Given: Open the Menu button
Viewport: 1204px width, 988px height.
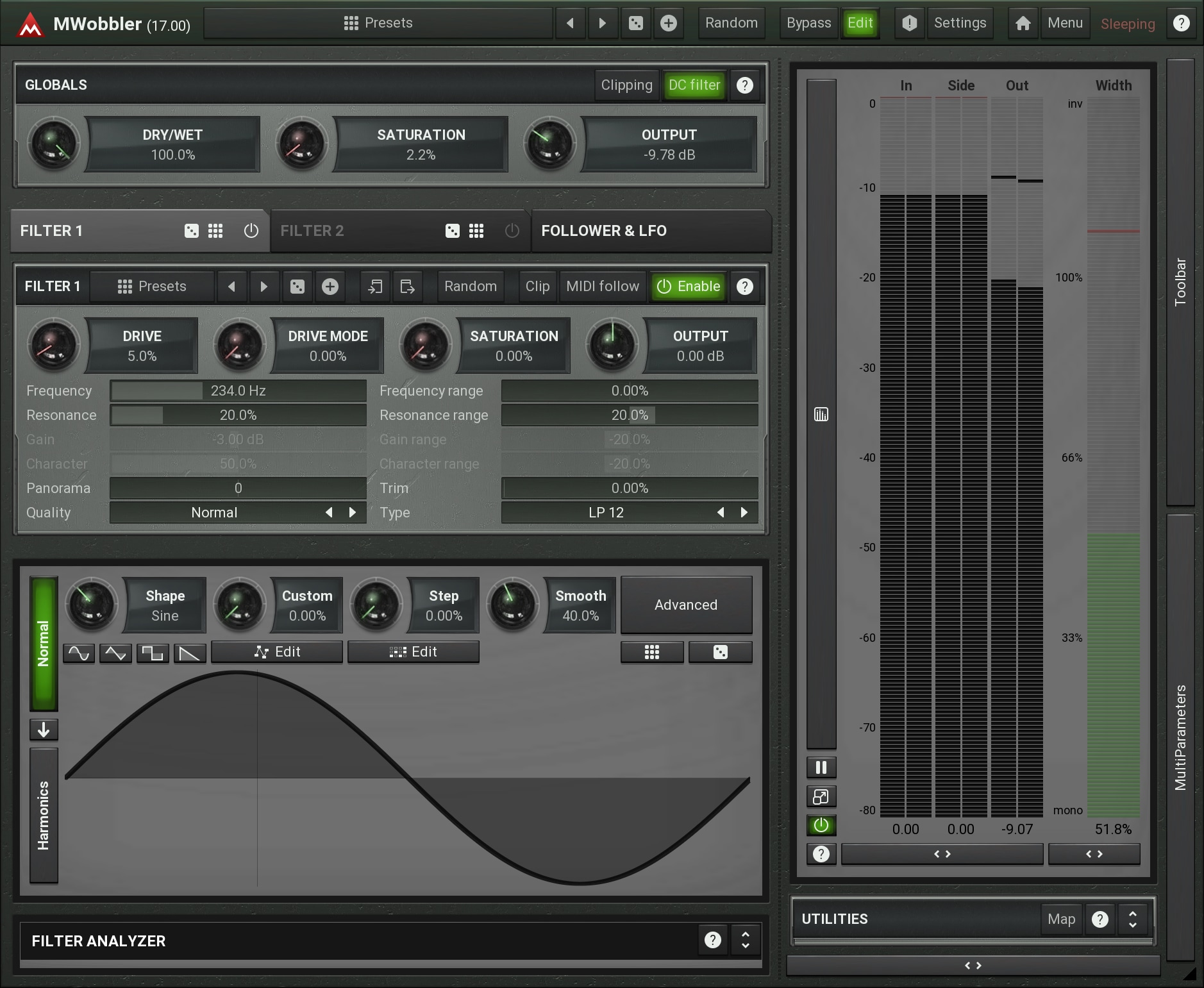Looking at the screenshot, I should (x=1064, y=24).
